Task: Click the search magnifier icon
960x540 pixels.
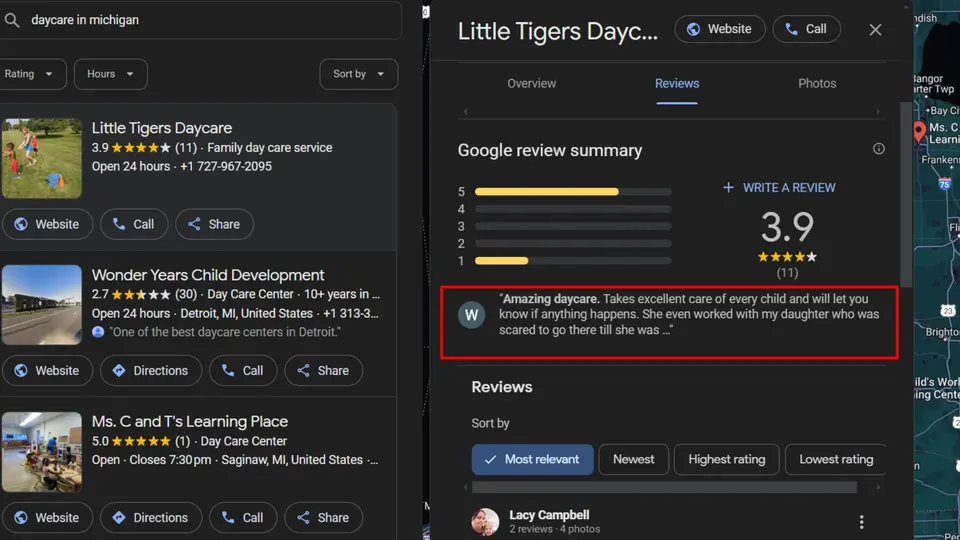Action: tap(12, 20)
